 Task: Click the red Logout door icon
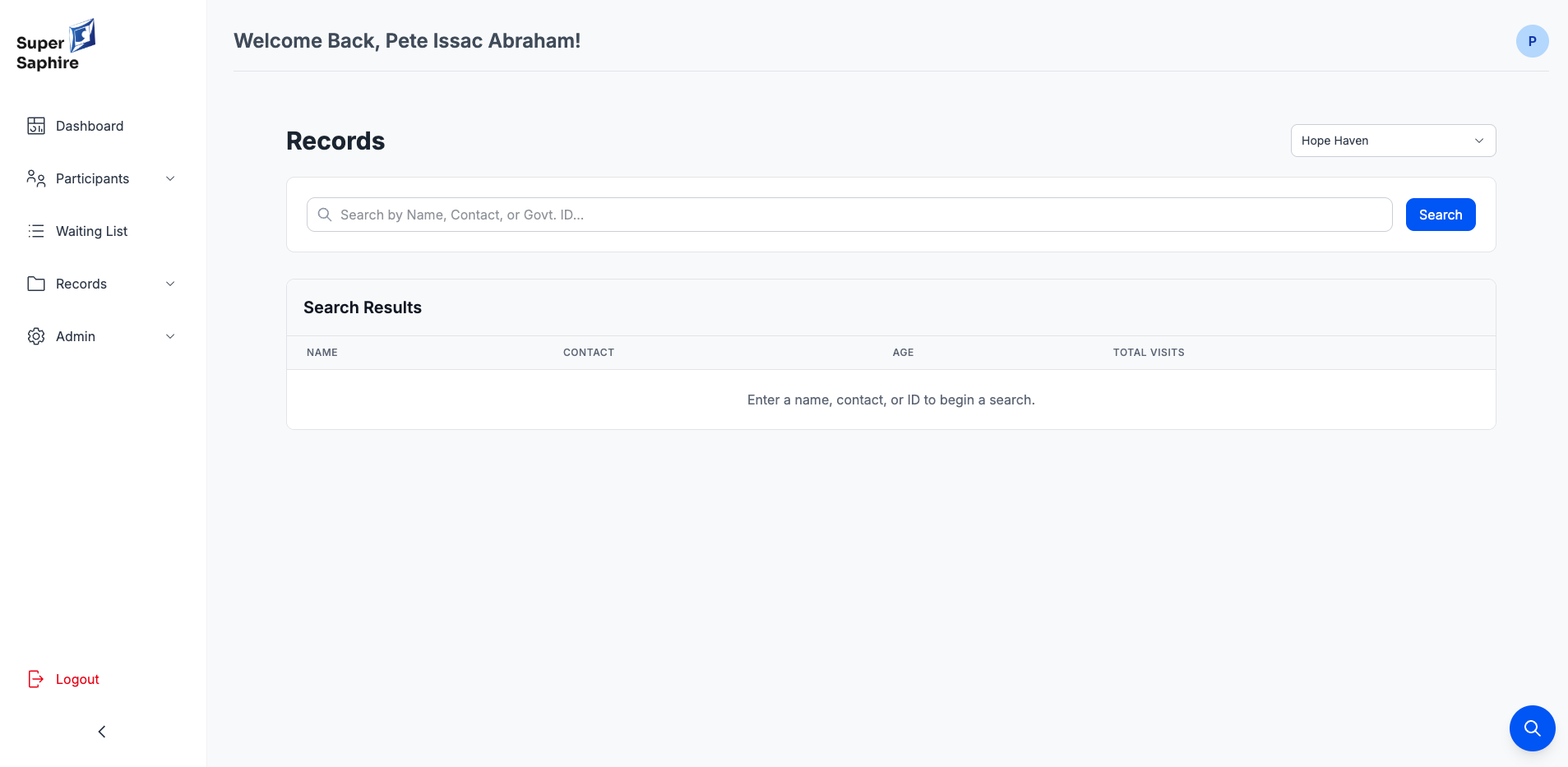point(36,679)
